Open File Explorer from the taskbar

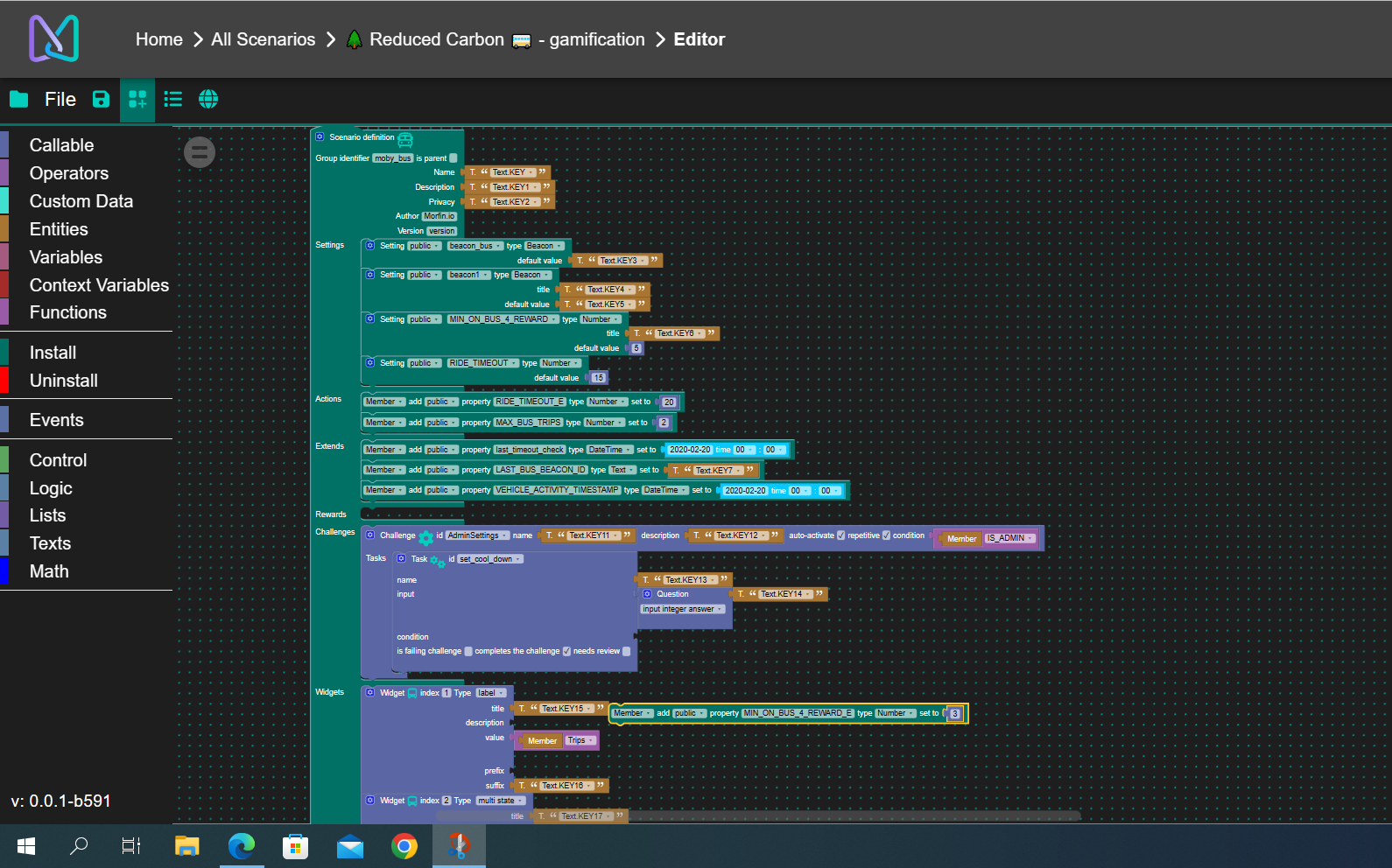coord(186,846)
